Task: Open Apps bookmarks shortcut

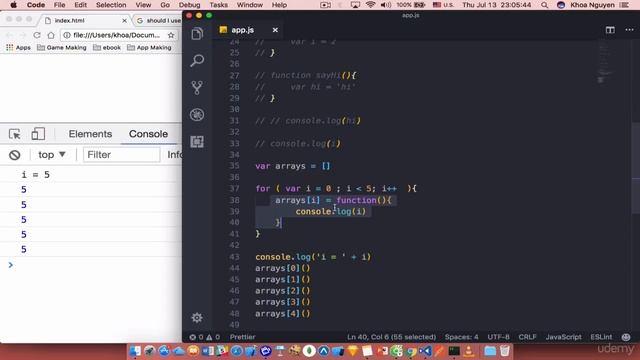Action: click(x=18, y=47)
